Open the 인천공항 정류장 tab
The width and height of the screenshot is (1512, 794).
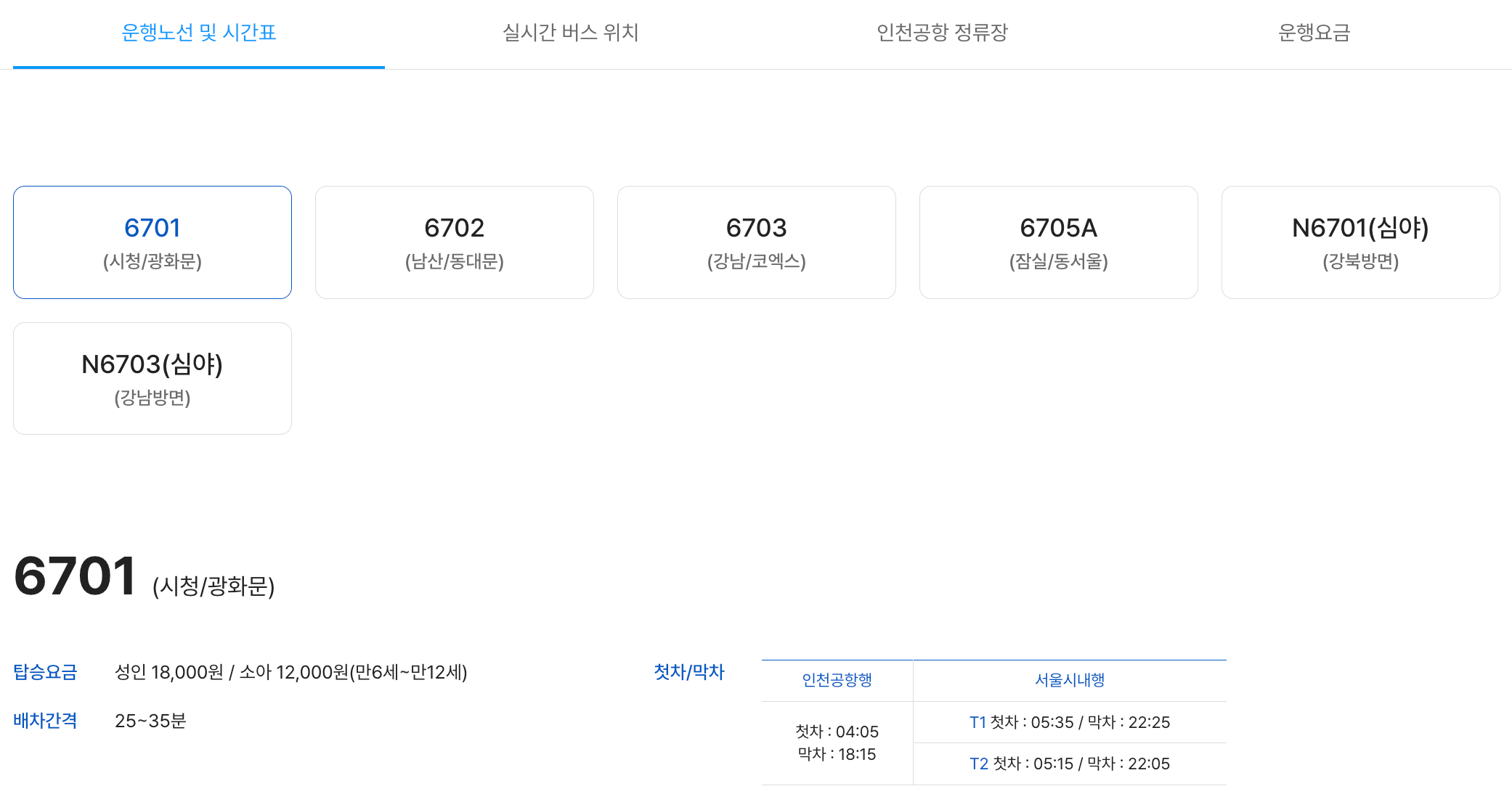point(942,33)
